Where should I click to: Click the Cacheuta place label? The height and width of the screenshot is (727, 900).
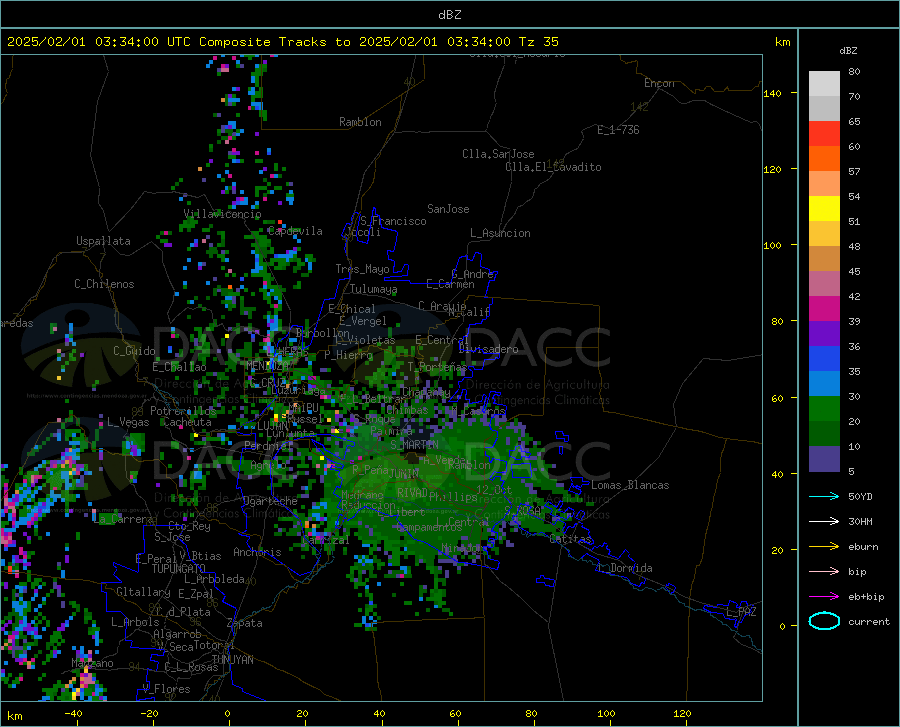[187, 422]
